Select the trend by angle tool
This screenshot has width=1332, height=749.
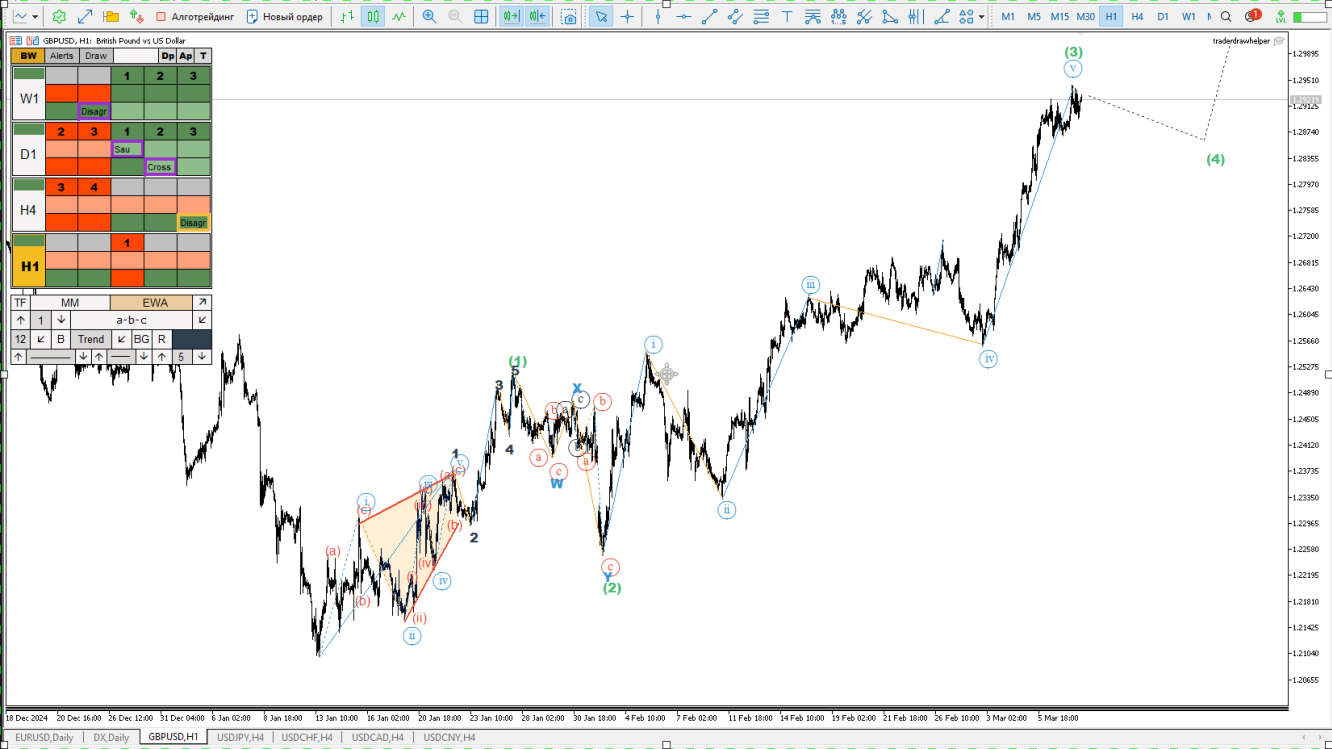point(941,17)
